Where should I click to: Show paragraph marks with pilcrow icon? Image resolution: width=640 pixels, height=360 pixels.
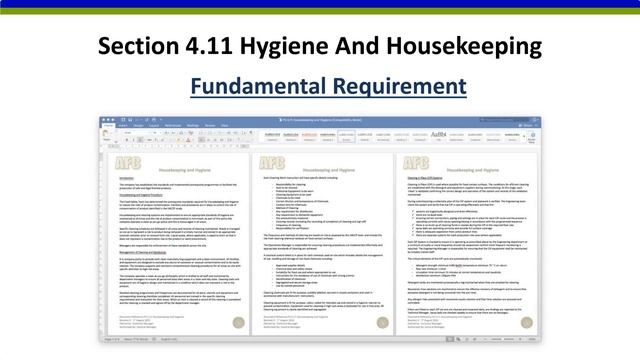pyautogui.click(x=251, y=133)
